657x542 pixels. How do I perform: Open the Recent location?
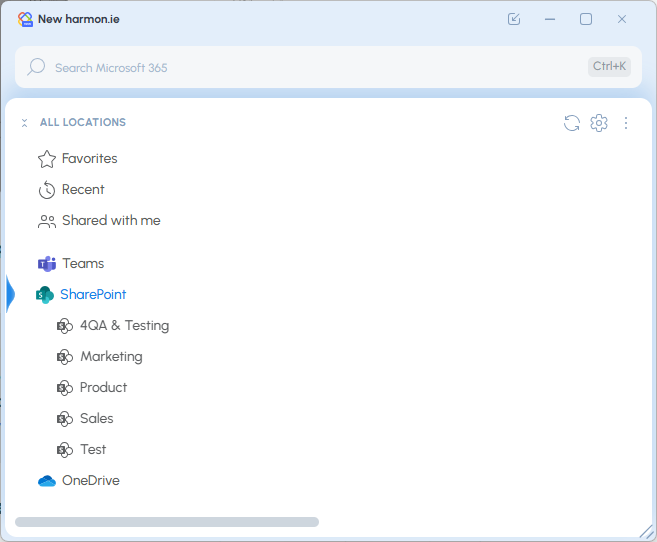coord(83,189)
